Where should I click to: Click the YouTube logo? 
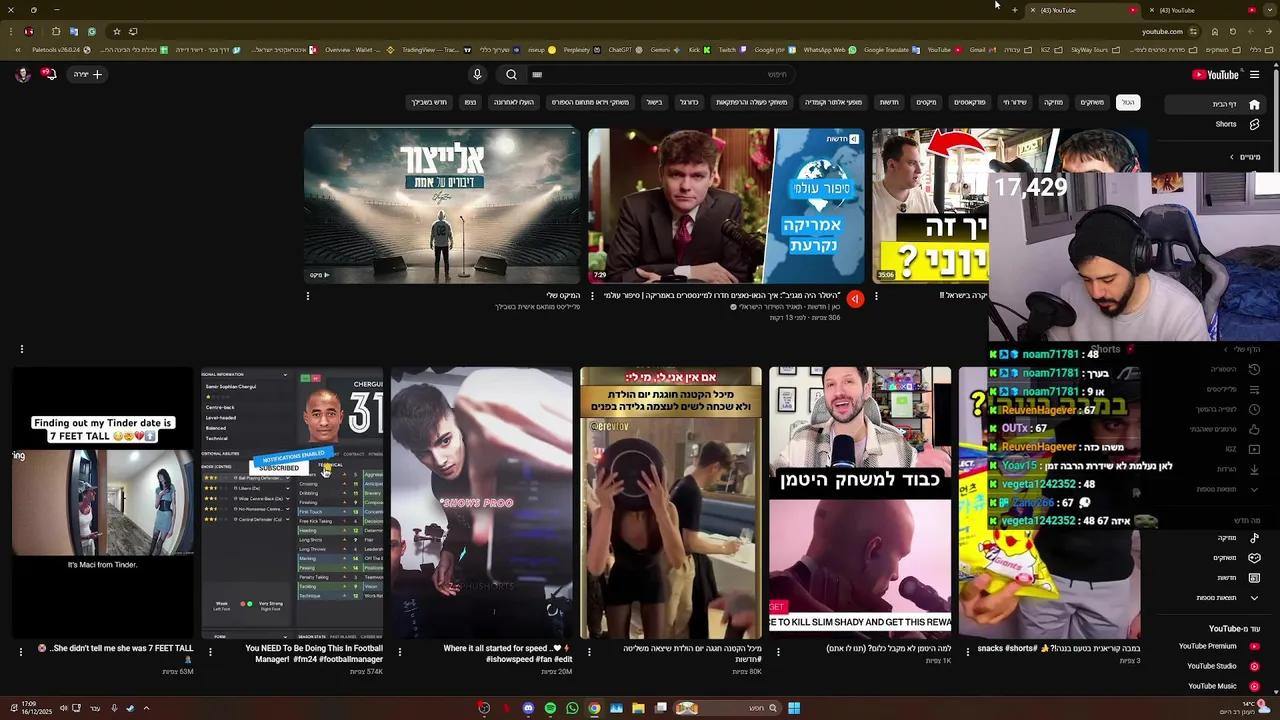point(1215,74)
